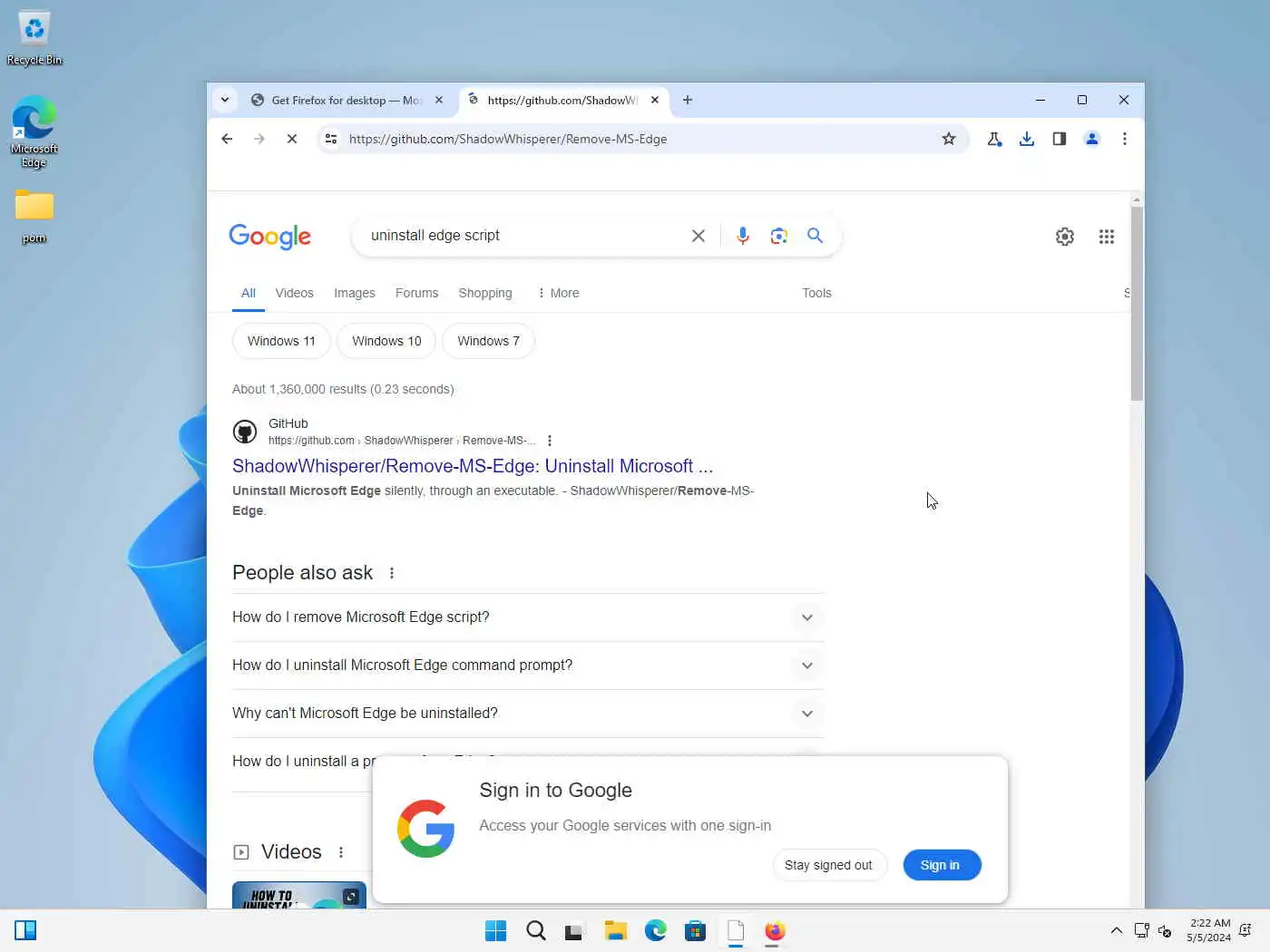Image resolution: width=1270 pixels, height=952 pixels.
Task: Click Stay signed out button
Action: pyautogui.click(x=828, y=865)
